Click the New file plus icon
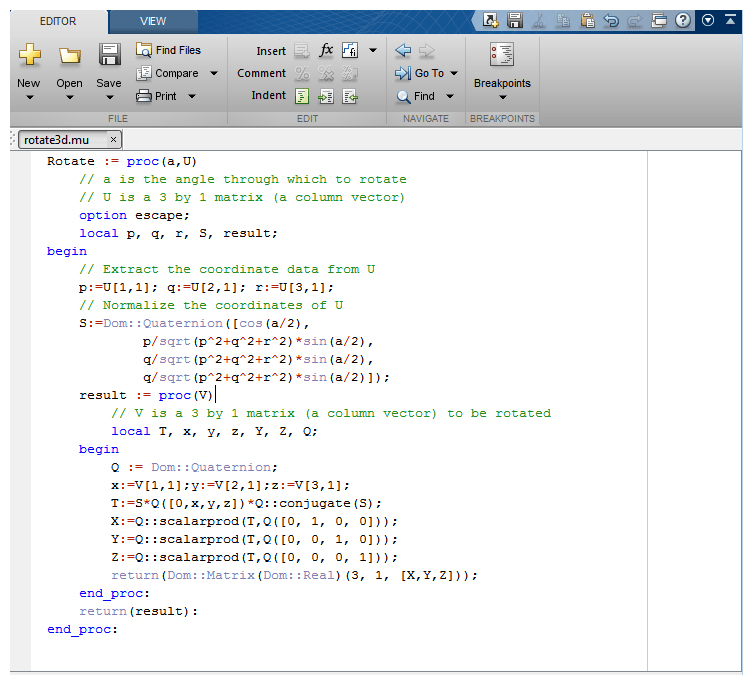This screenshot has height=685, width=753. 29,56
